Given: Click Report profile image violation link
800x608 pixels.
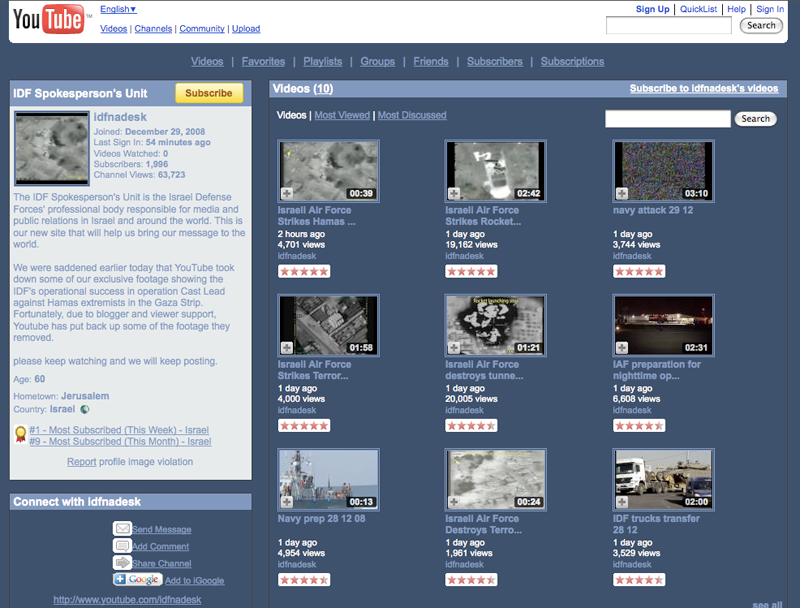Looking at the screenshot, I should tap(82, 462).
